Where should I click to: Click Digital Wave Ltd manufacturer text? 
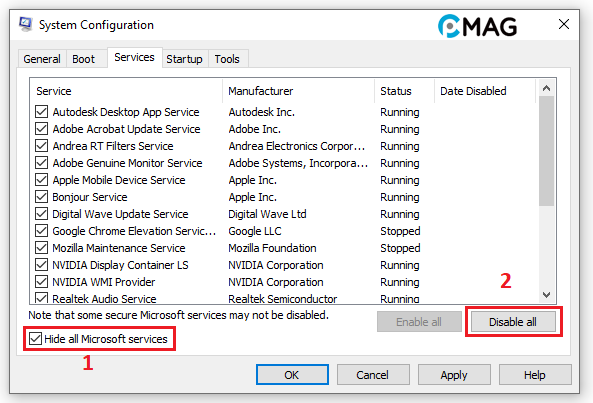pos(267,214)
